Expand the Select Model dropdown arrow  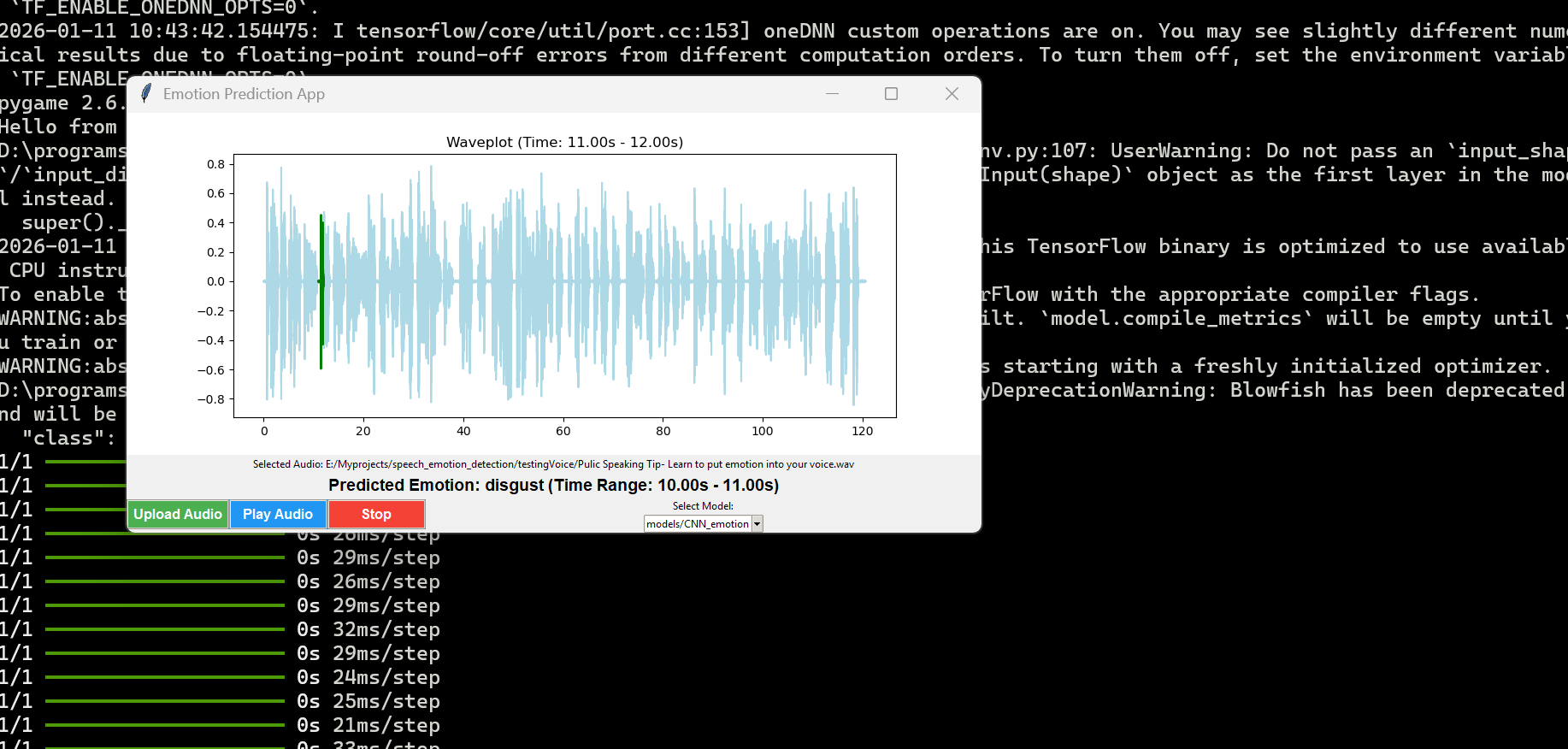(x=757, y=524)
